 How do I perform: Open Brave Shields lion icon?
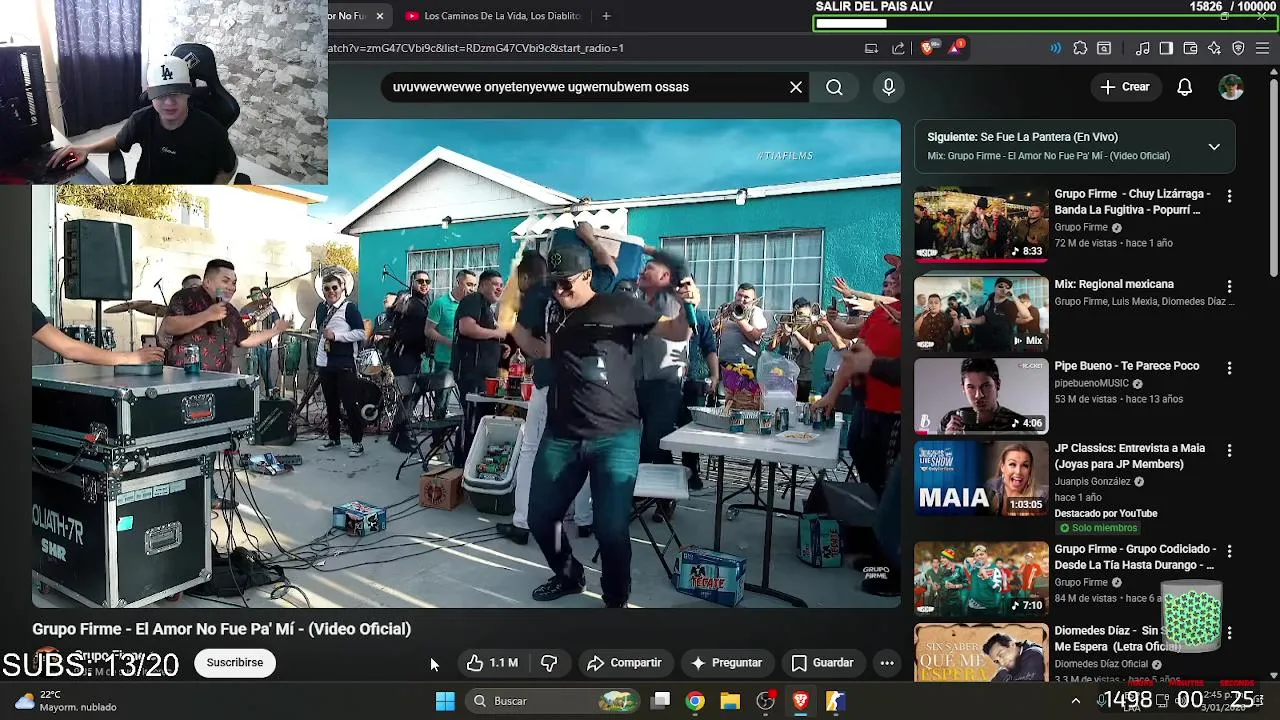(927, 48)
